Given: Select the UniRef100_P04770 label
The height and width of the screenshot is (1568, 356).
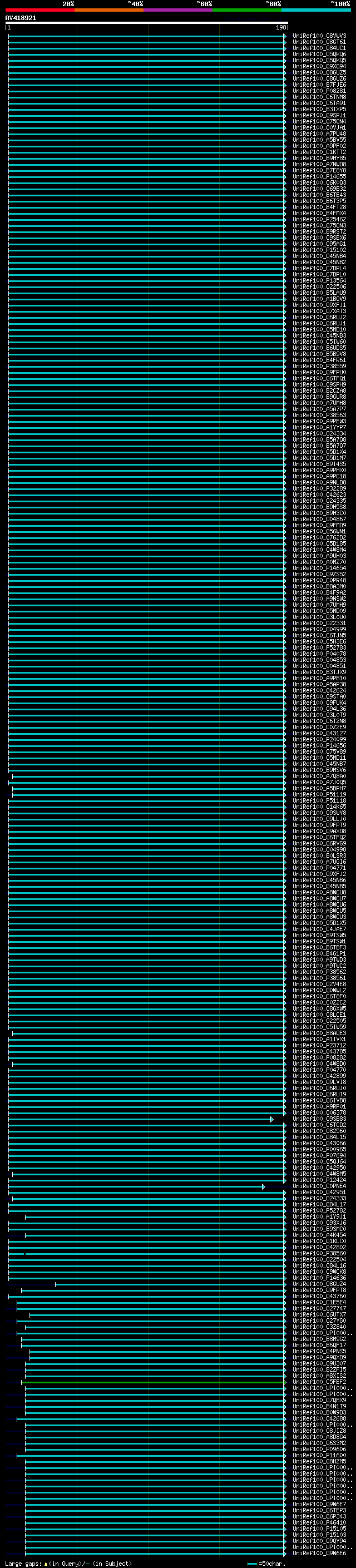Looking at the screenshot, I should 319,1070.
